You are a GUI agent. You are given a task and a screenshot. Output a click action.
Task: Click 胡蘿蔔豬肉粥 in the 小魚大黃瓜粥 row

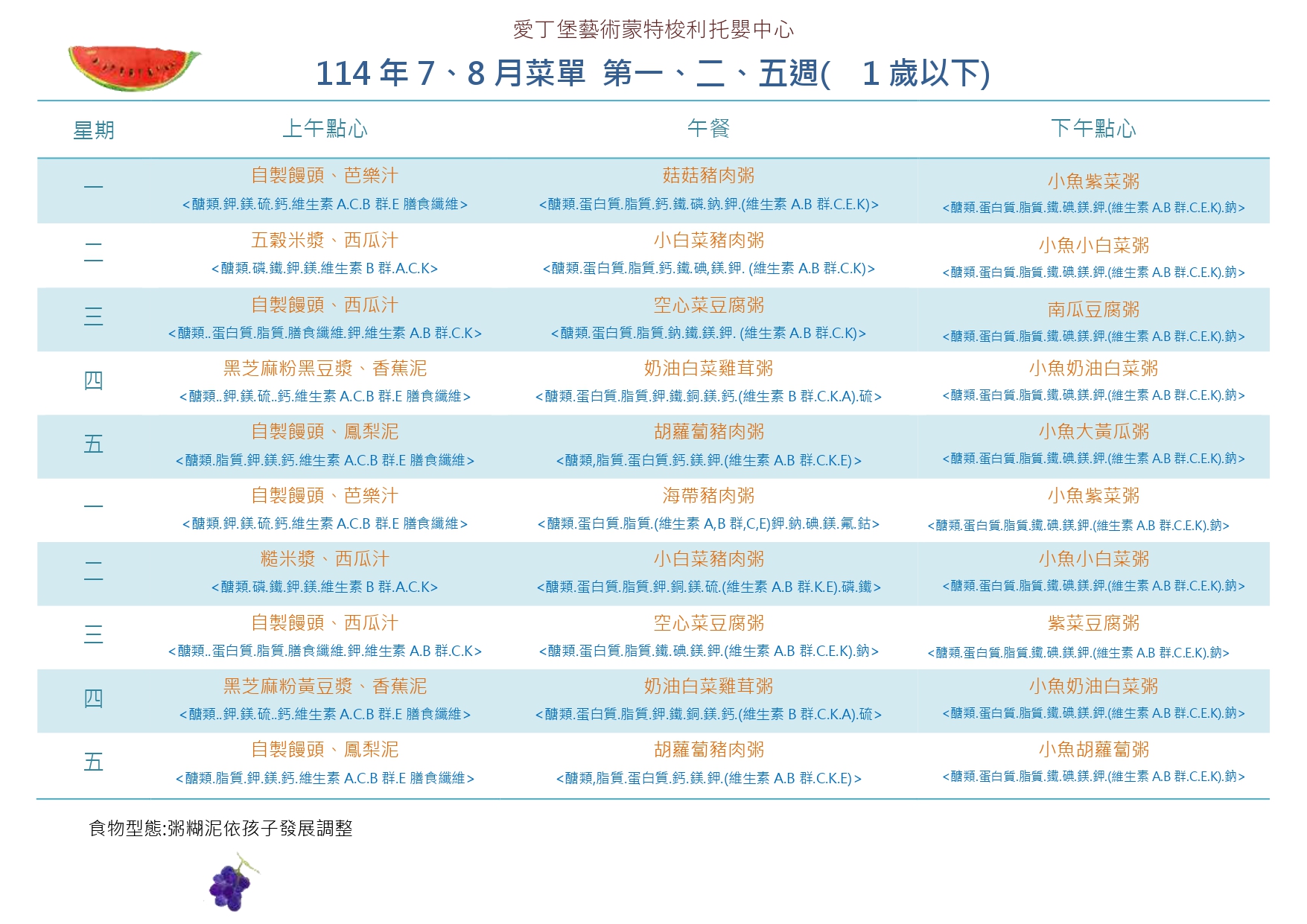click(x=708, y=432)
